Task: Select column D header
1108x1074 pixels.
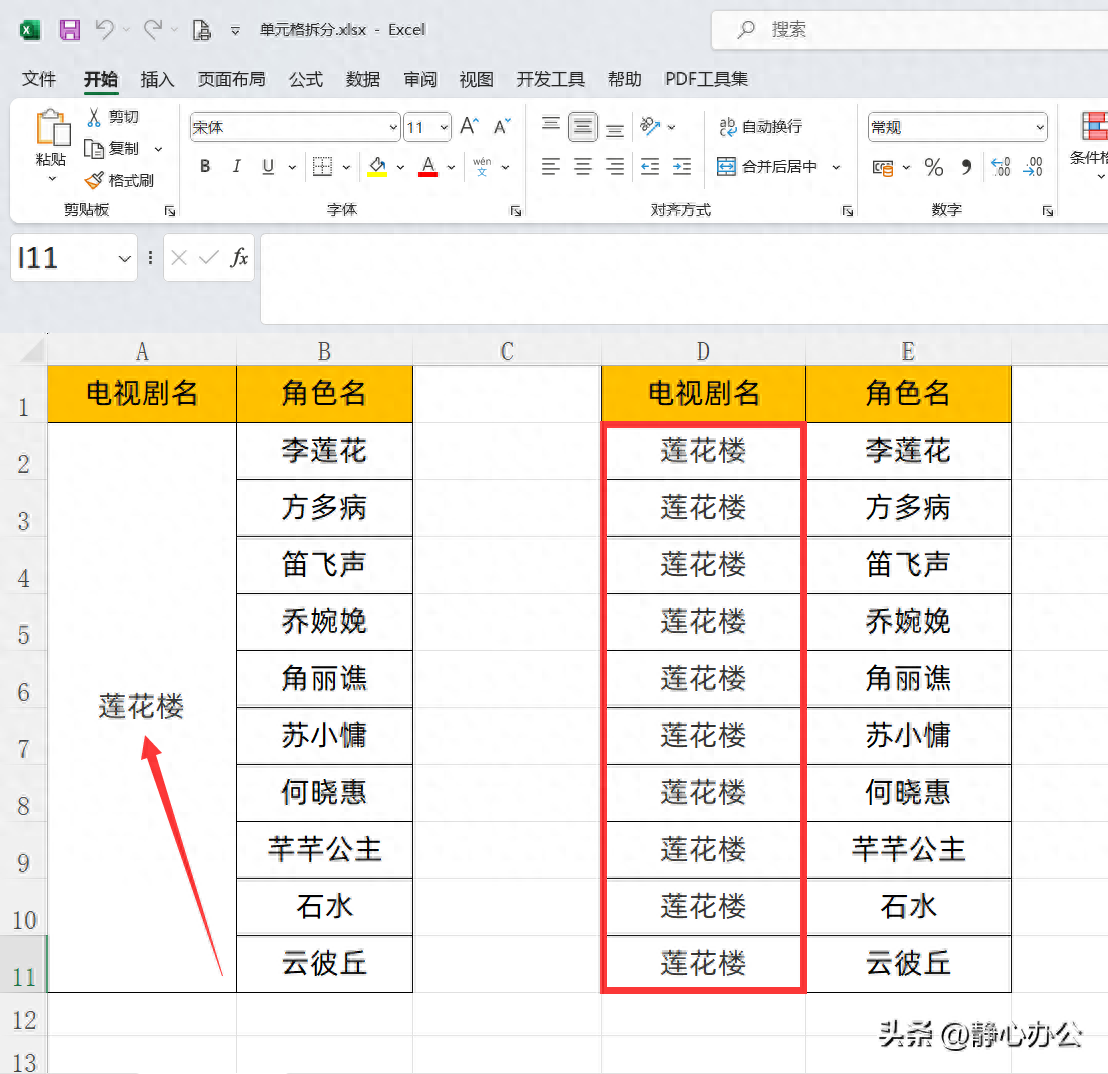Action: 703,351
